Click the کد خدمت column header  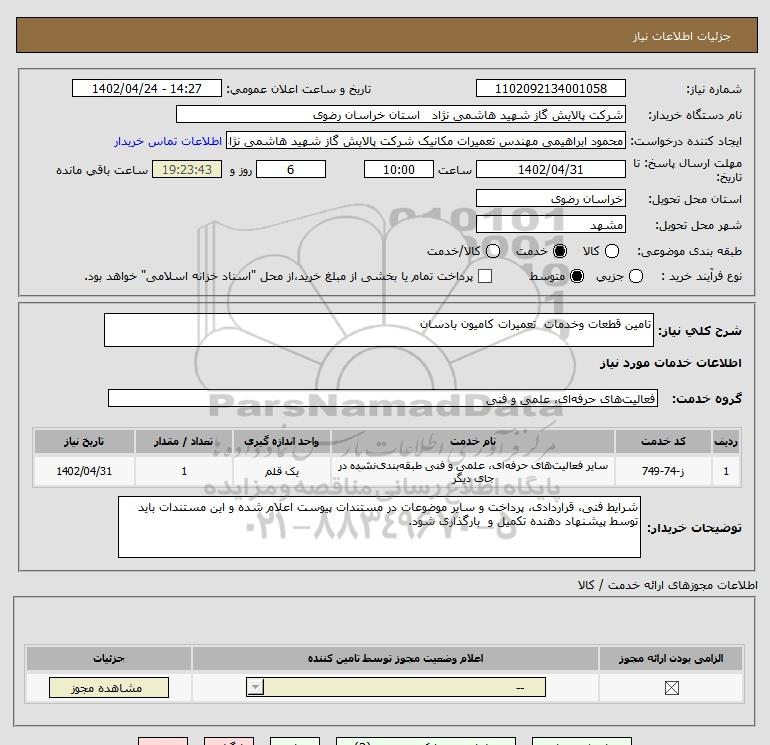point(663,441)
